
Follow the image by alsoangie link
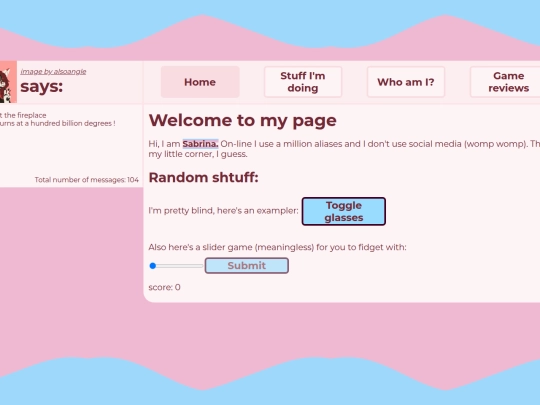click(x=53, y=72)
